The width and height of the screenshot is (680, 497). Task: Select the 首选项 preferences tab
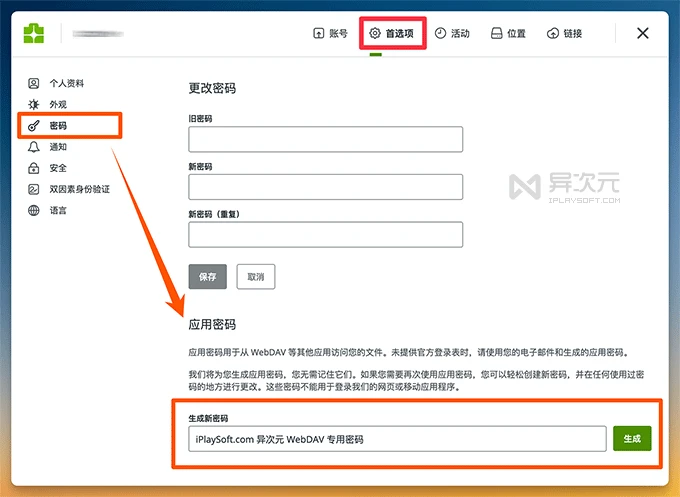tap(391, 33)
